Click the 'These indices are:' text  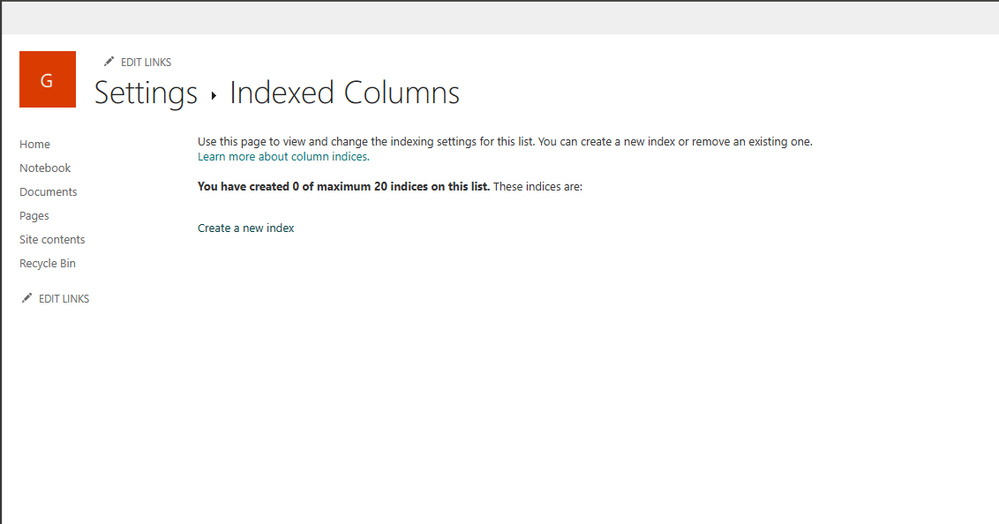(x=538, y=187)
